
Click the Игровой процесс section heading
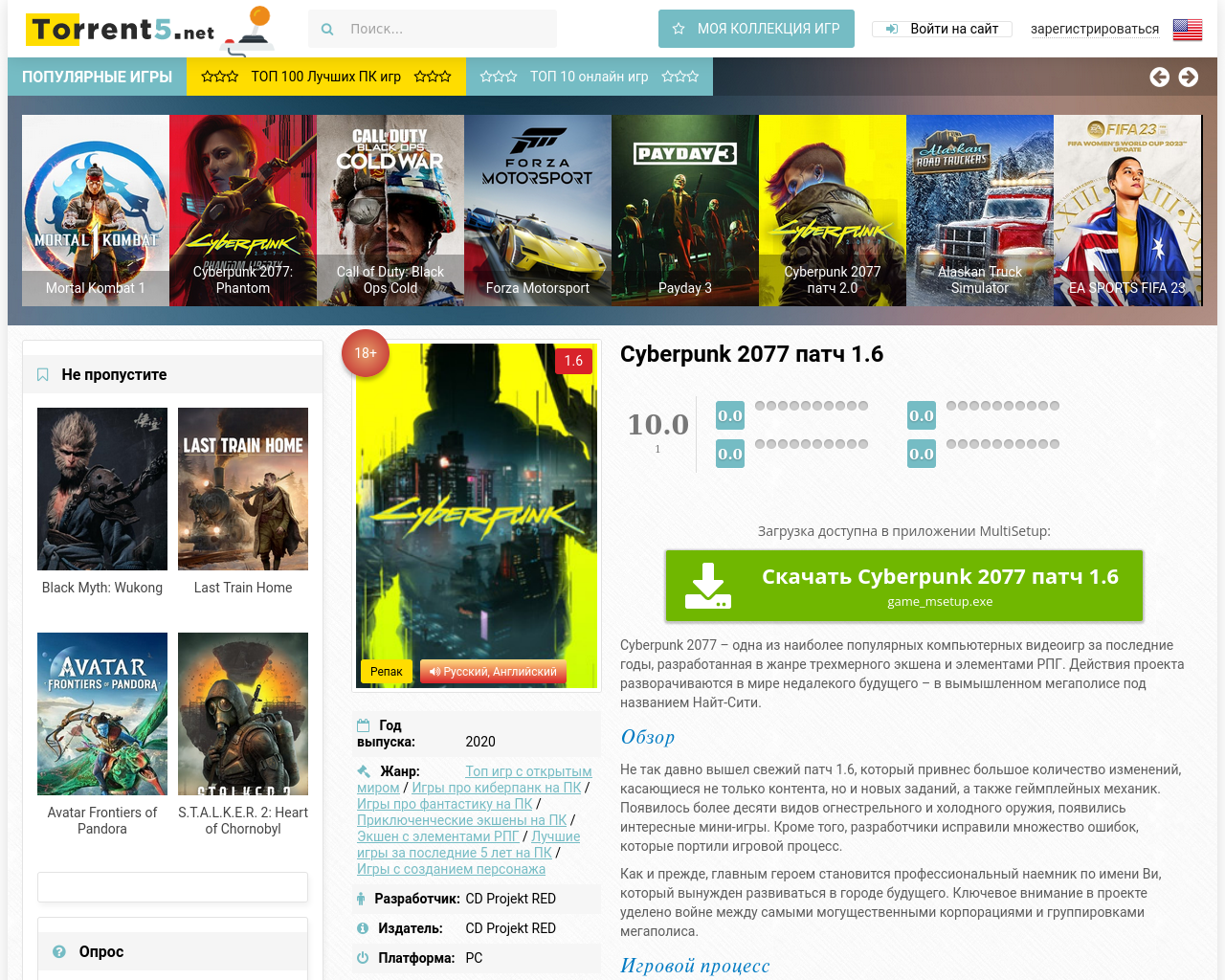coord(695,966)
